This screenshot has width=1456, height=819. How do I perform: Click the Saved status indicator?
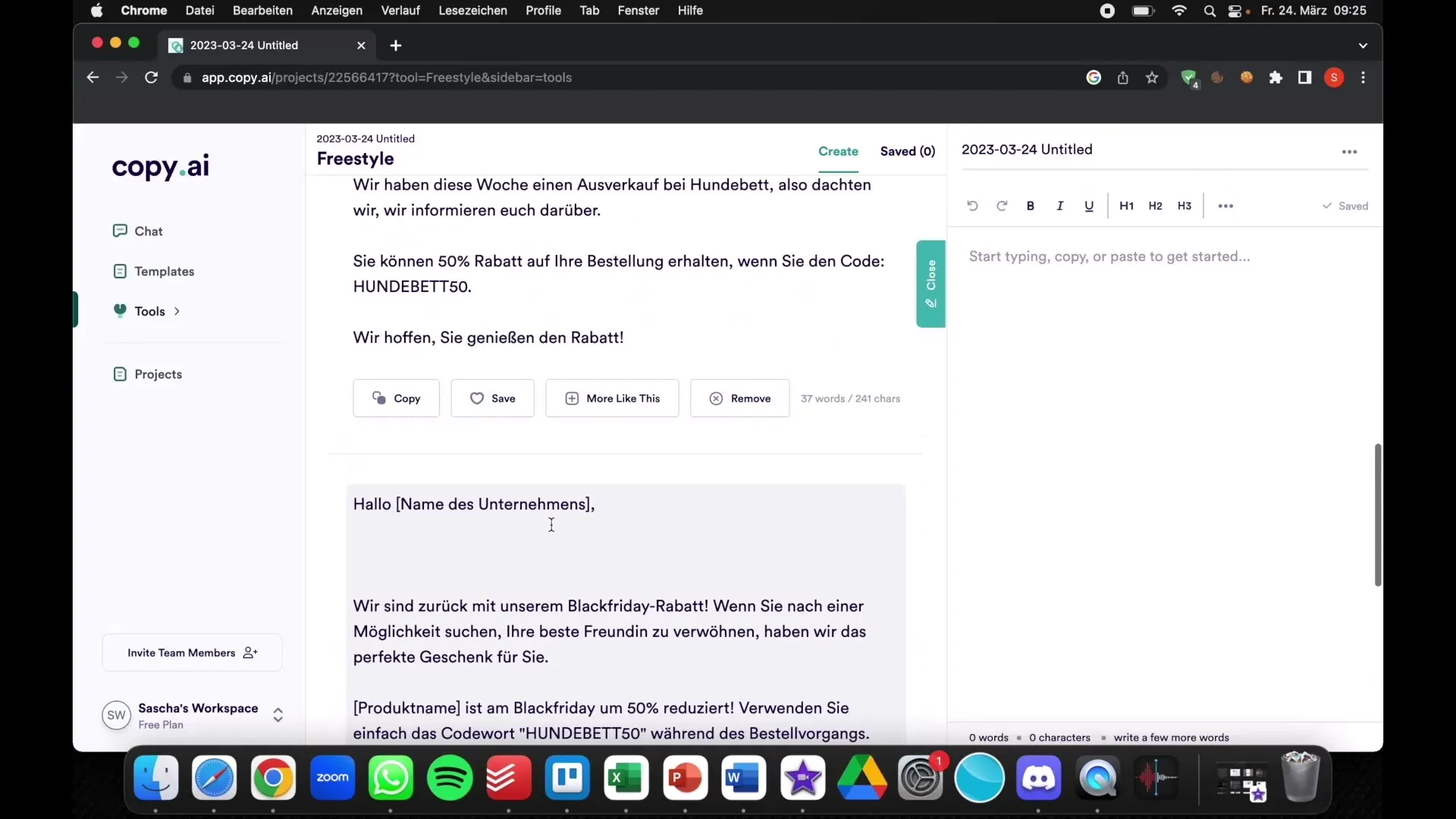click(x=1345, y=206)
